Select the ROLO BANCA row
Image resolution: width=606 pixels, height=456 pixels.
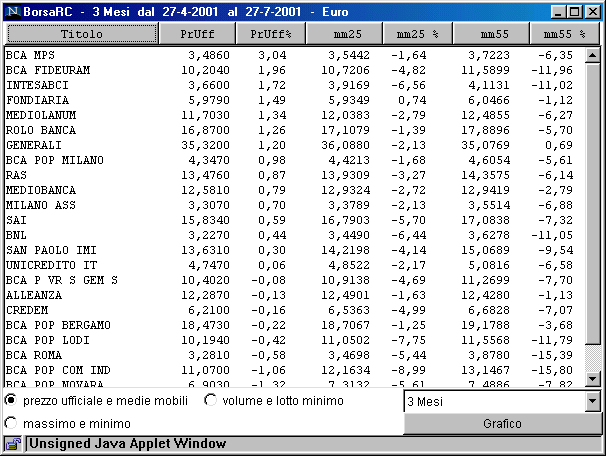coord(294,130)
